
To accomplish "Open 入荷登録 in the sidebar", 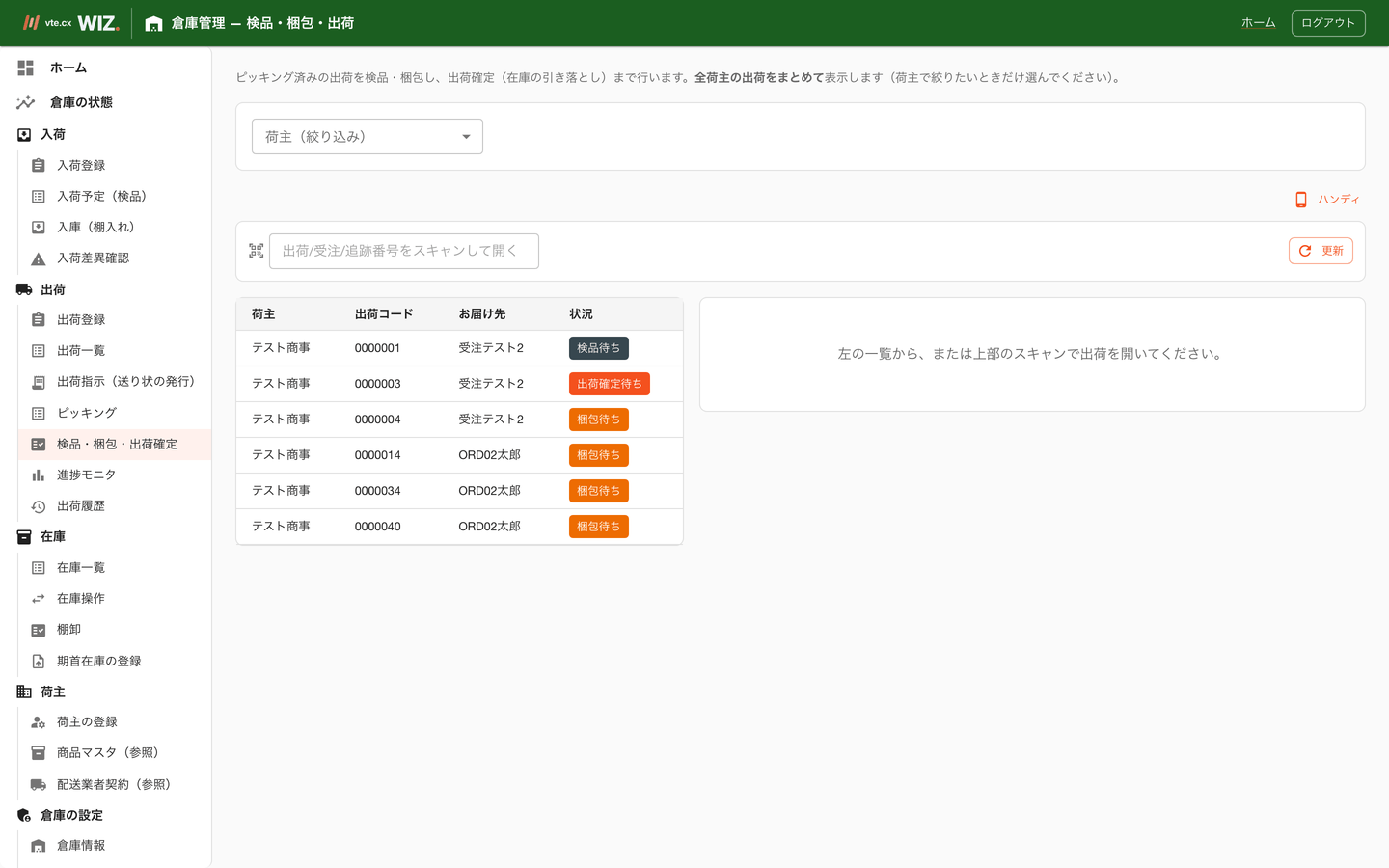I will (x=115, y=166).
